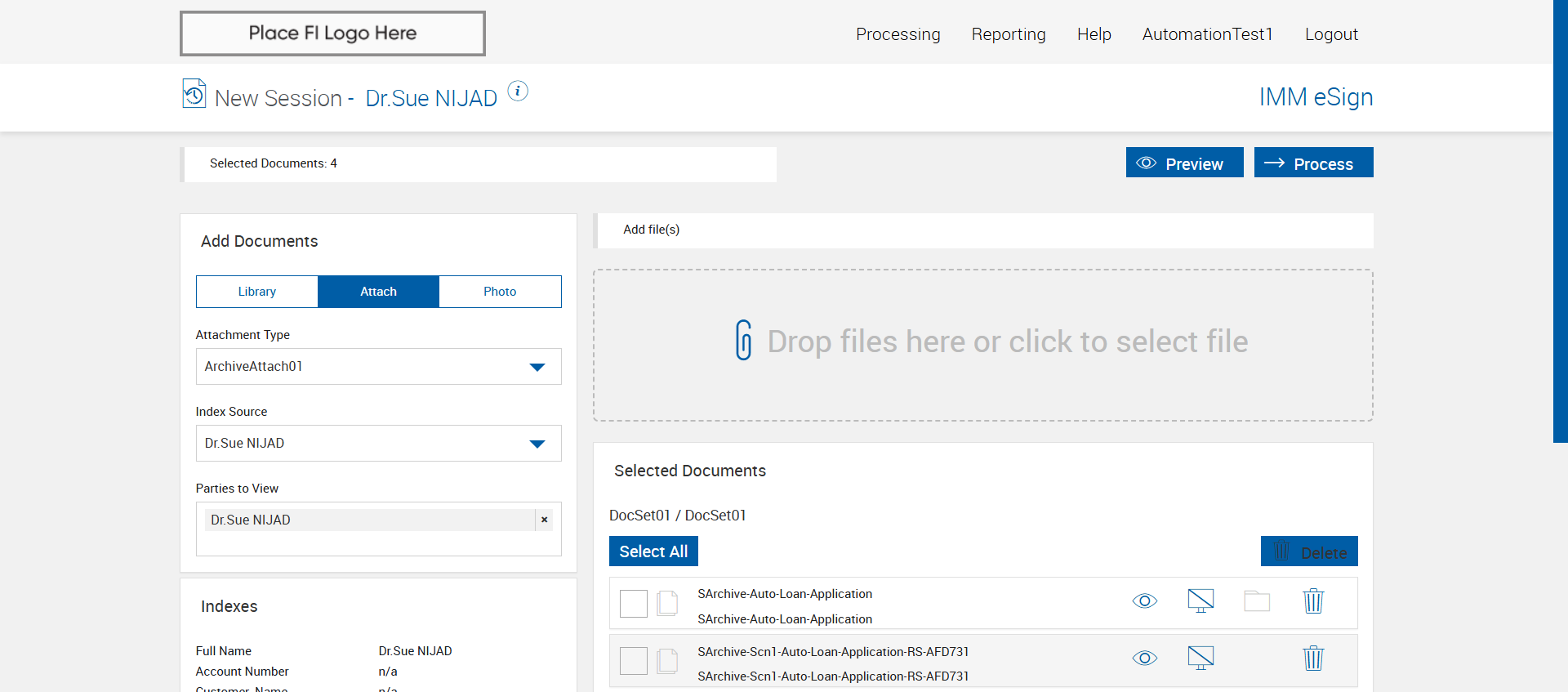The width and height of the screenshot is (1568, 692).
Task: Click the Select All button
Action: pos(653,551)
